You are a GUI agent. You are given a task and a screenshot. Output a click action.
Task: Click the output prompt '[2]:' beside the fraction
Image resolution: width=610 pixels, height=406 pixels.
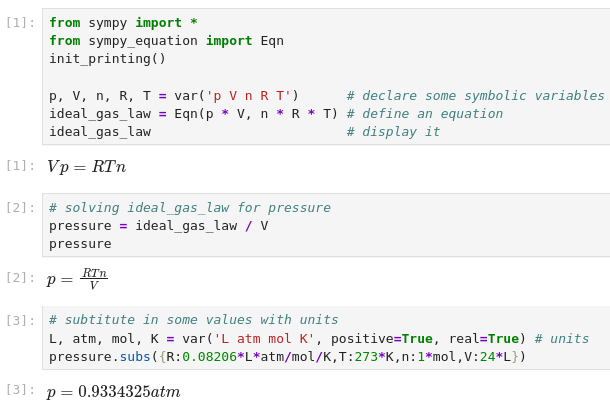(20, 278)
